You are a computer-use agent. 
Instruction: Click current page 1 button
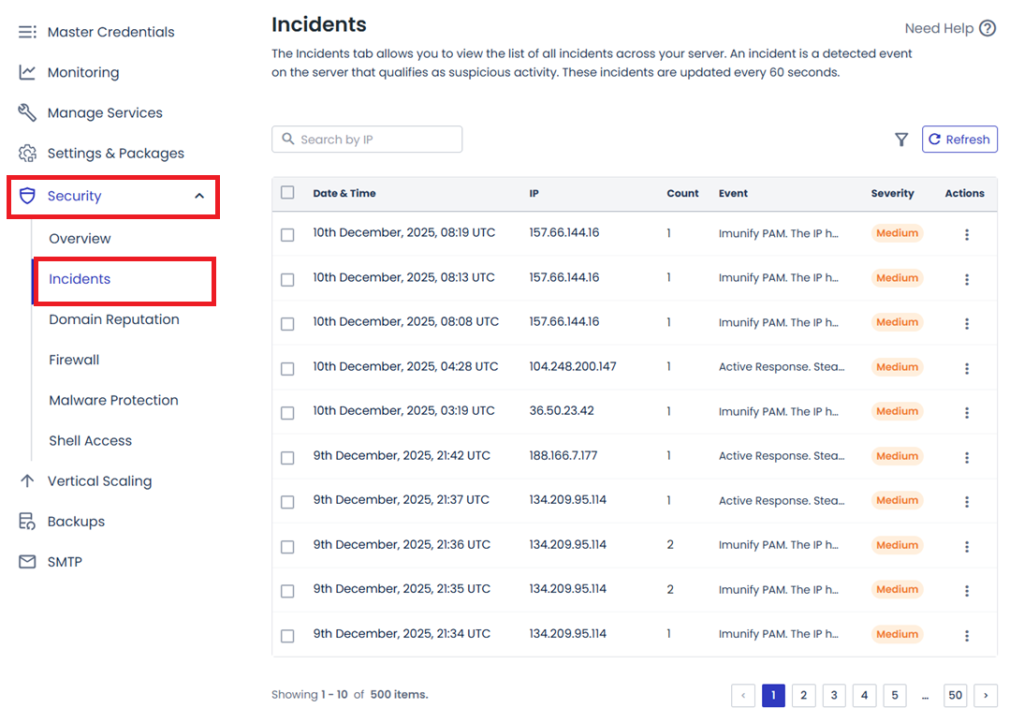(773, 696)
